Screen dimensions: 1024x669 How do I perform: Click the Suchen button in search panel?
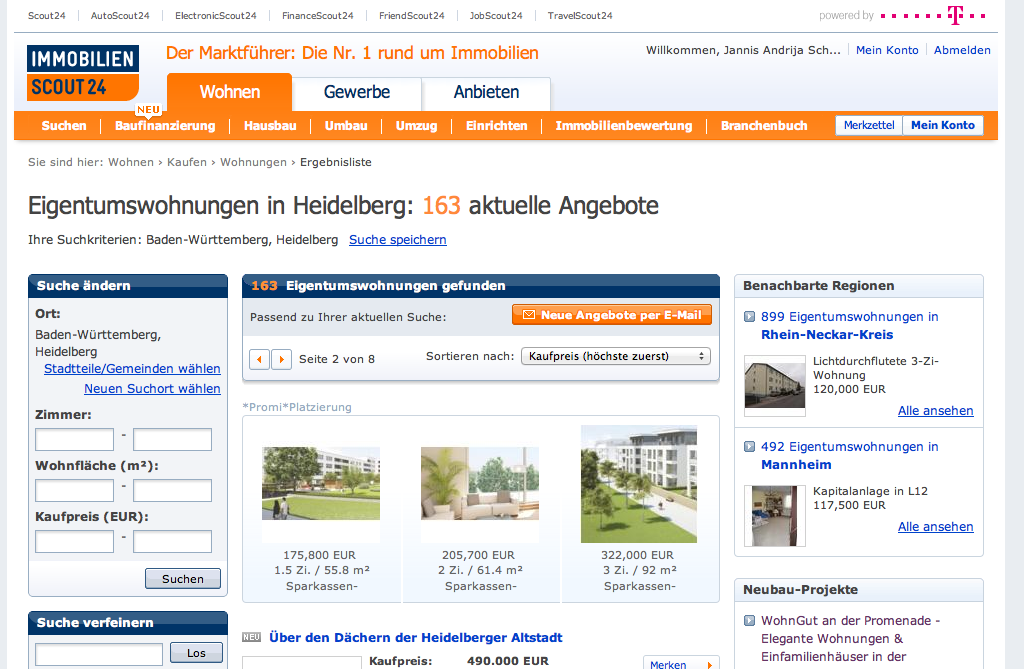183,579
